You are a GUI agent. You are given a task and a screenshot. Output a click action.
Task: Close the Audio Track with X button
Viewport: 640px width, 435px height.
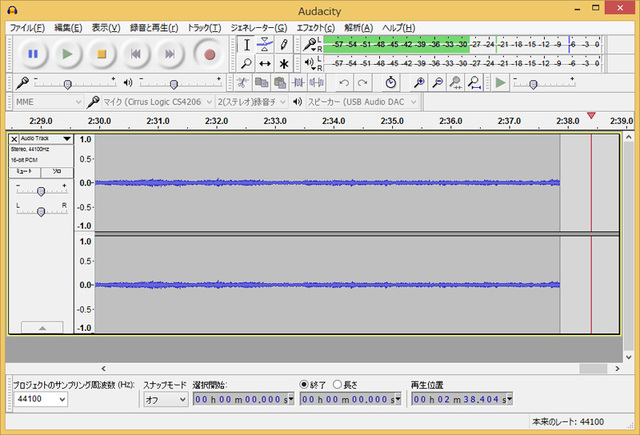(14, 139)
